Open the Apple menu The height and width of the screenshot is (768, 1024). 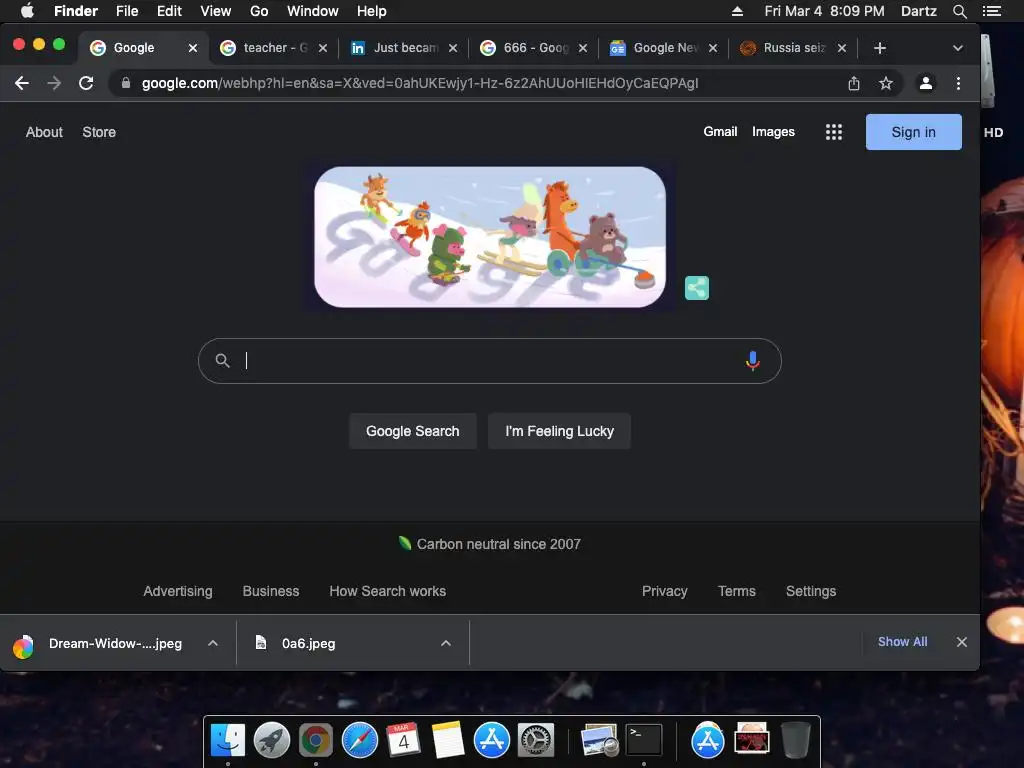27,11
